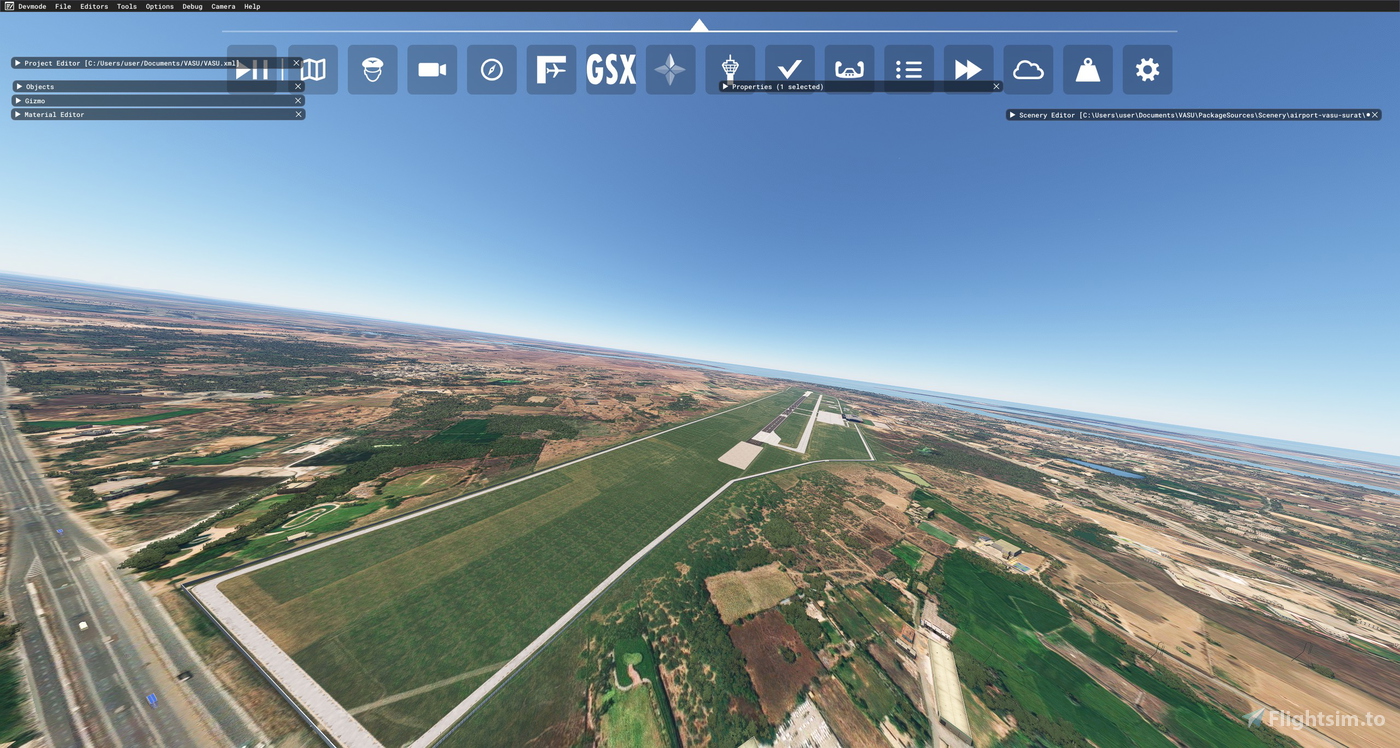Expand the Objects panel
This screenshot has height=748, width=1400.
pos(17,86)
